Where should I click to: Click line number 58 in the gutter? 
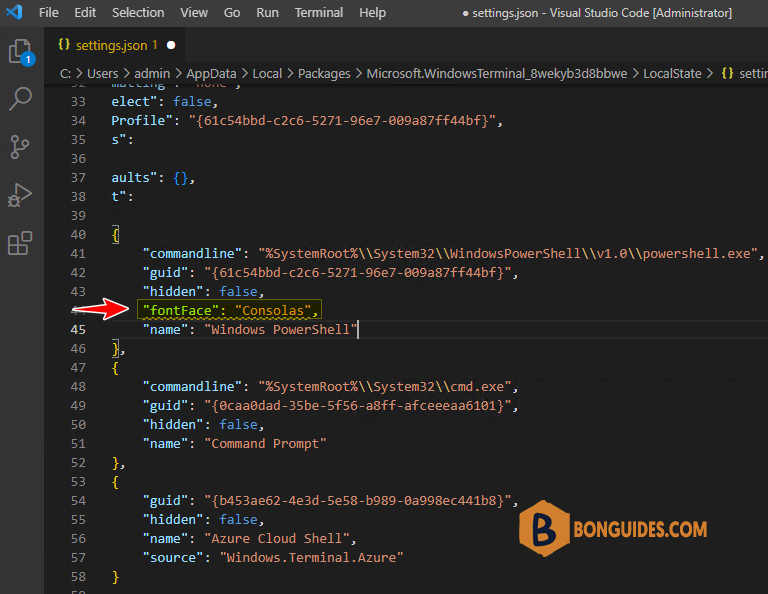coord(78,577)
